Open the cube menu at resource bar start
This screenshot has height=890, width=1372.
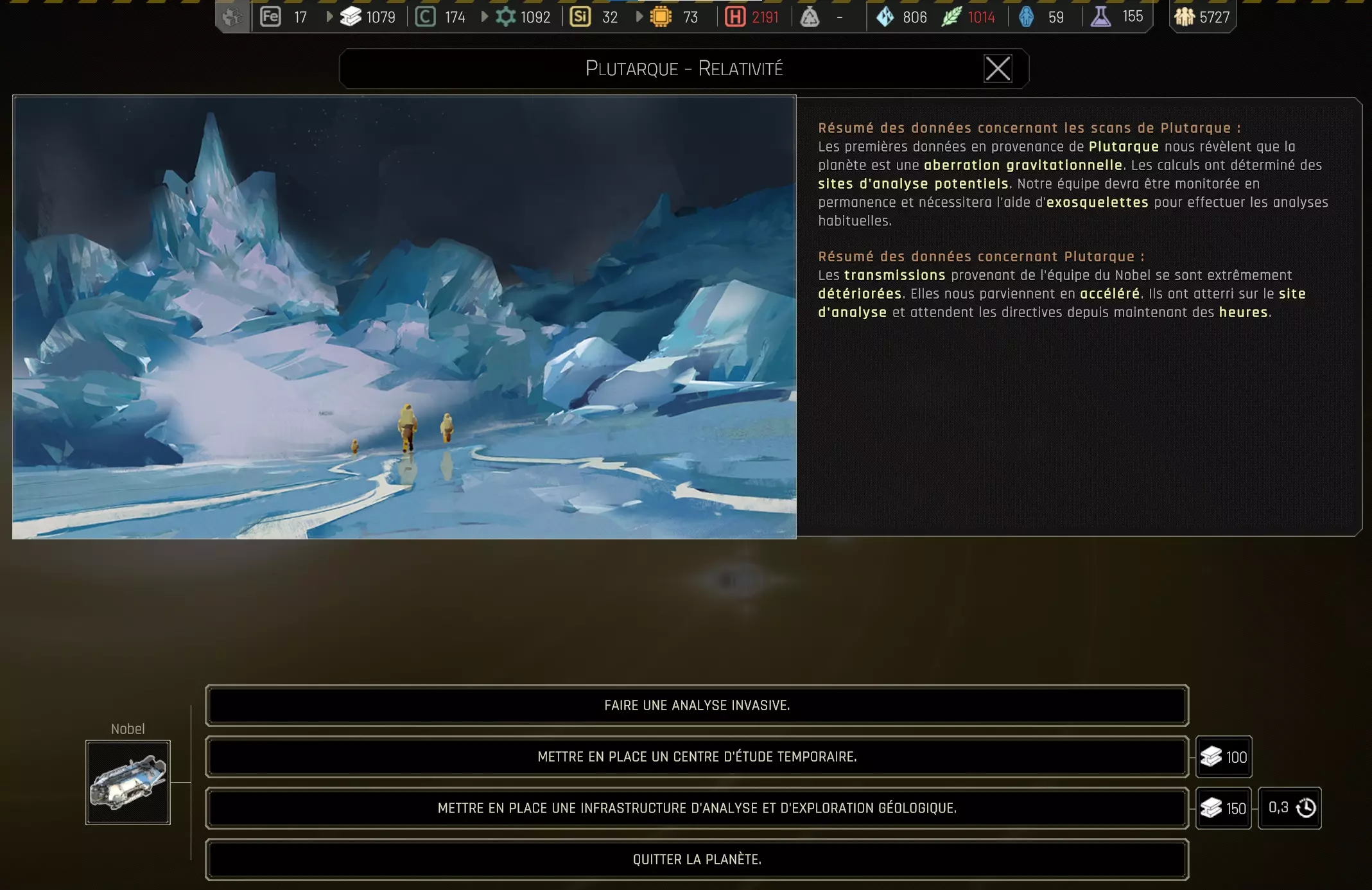[232, 17]
